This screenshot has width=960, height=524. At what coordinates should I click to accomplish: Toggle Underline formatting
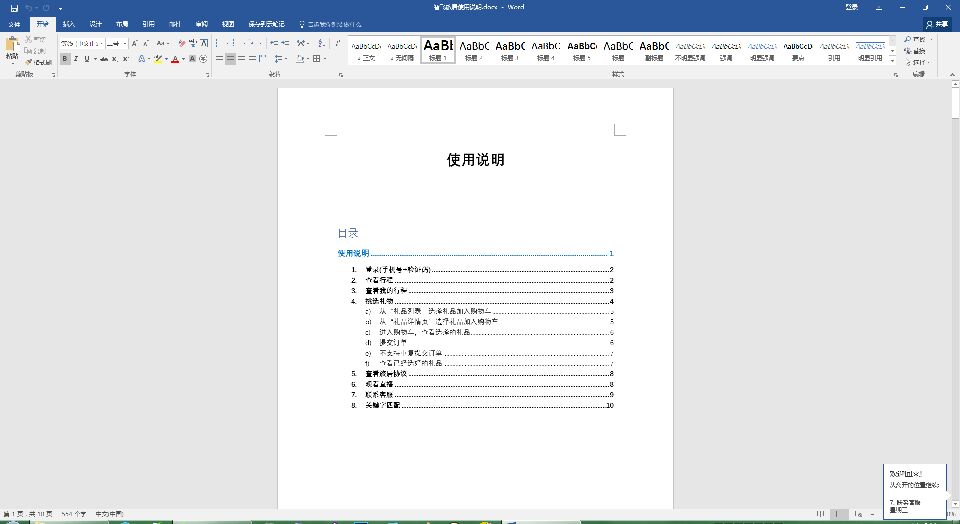click(87, 59)
